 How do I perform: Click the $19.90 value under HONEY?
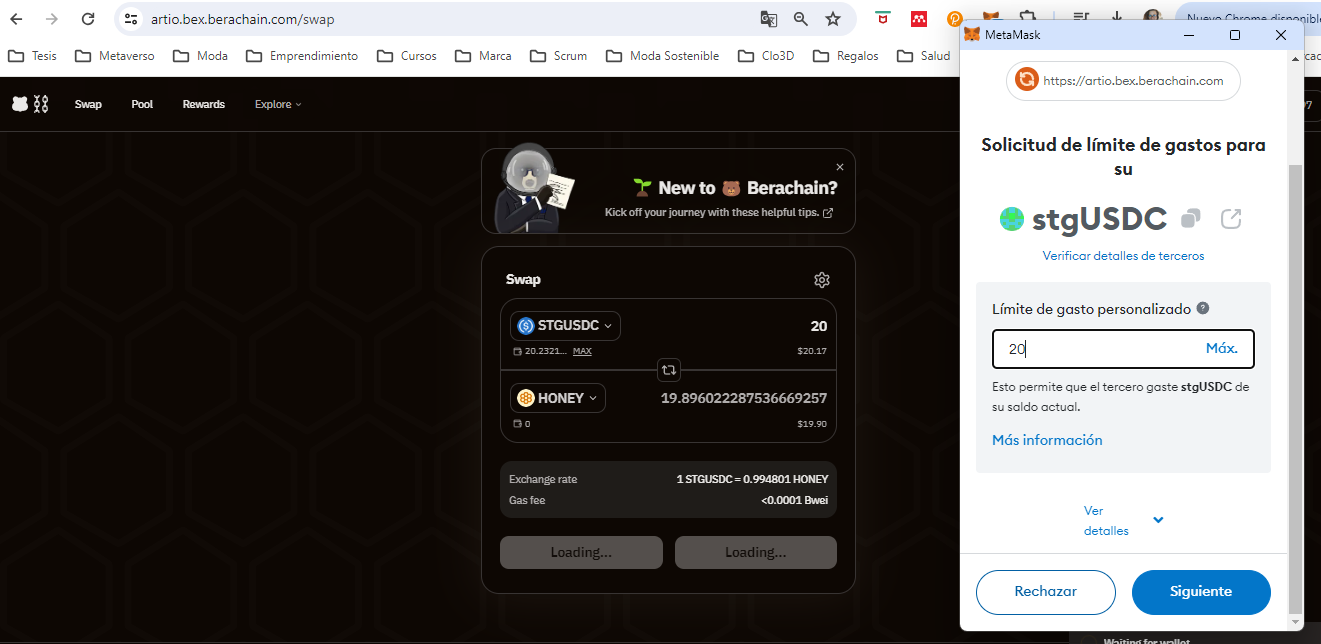(812, 424)
